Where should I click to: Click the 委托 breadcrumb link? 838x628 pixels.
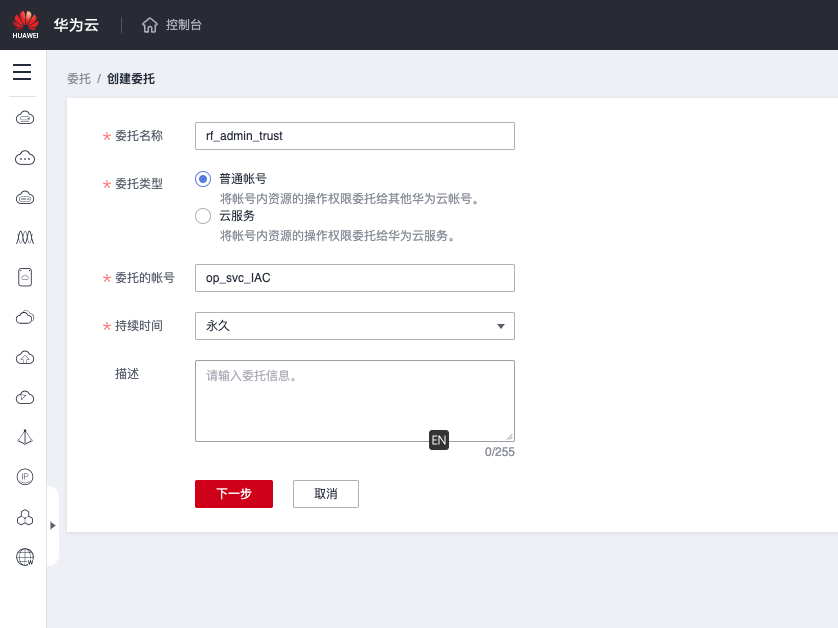79,79
